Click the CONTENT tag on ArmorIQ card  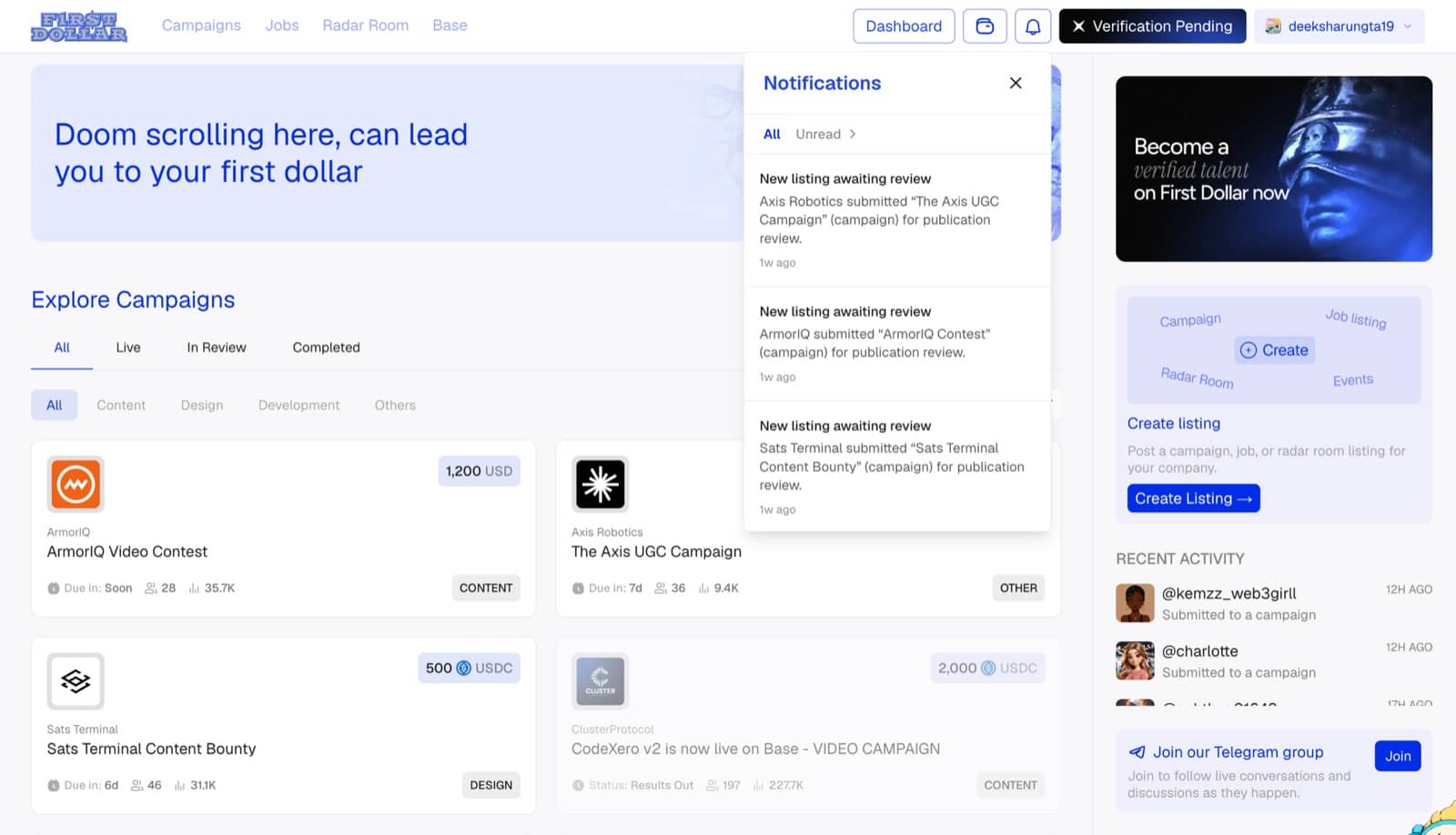(x=486, y=588)
